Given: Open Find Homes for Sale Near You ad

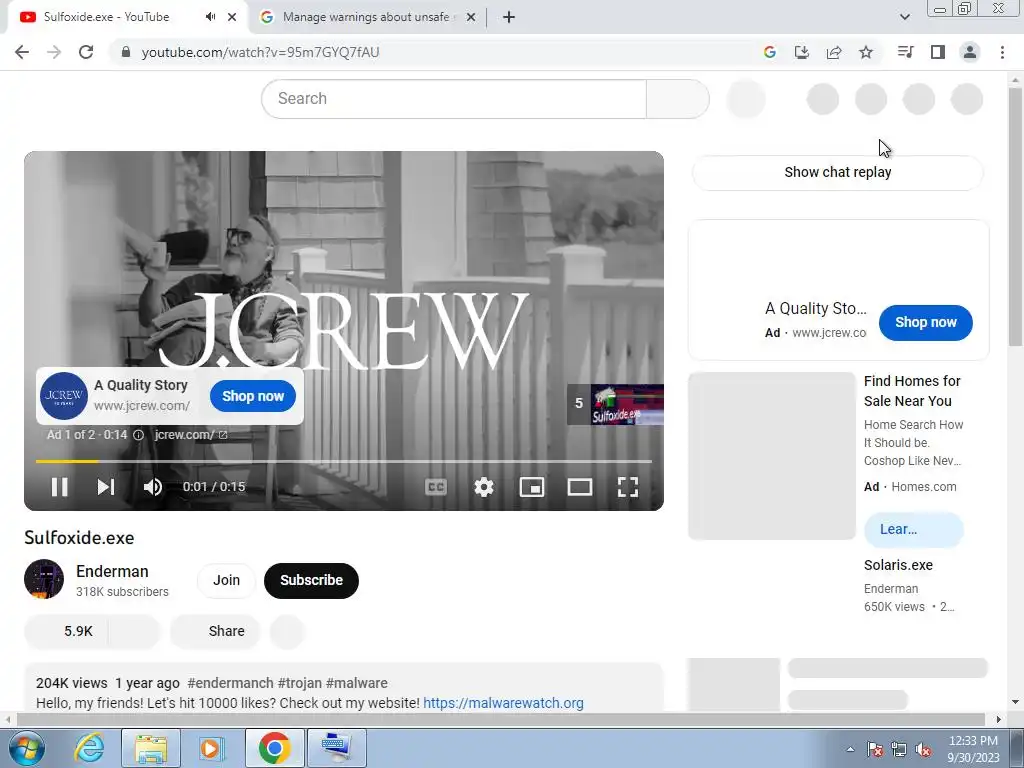Looking at the screenshot, I should 912,391.
